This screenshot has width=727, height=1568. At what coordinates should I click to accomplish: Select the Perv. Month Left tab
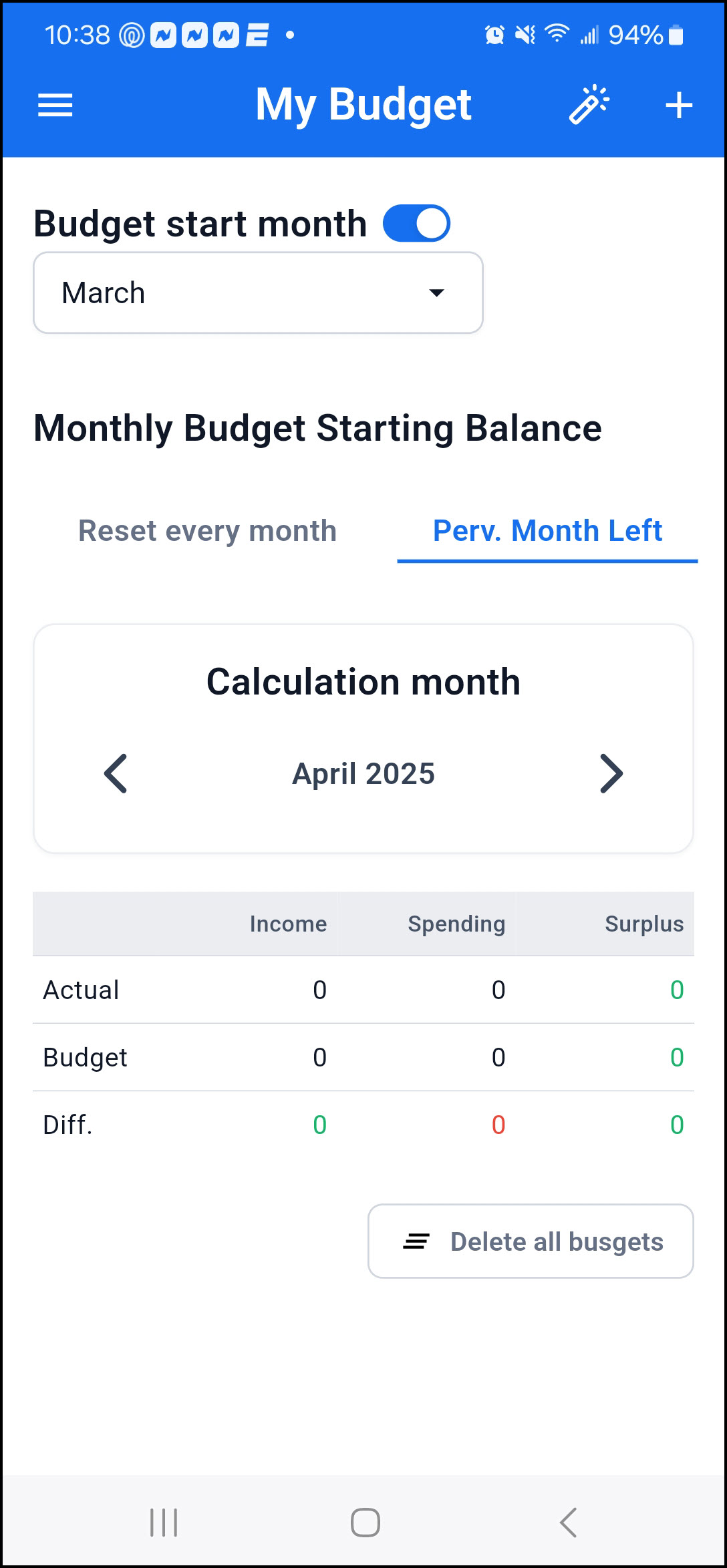(x=547, y=531)
